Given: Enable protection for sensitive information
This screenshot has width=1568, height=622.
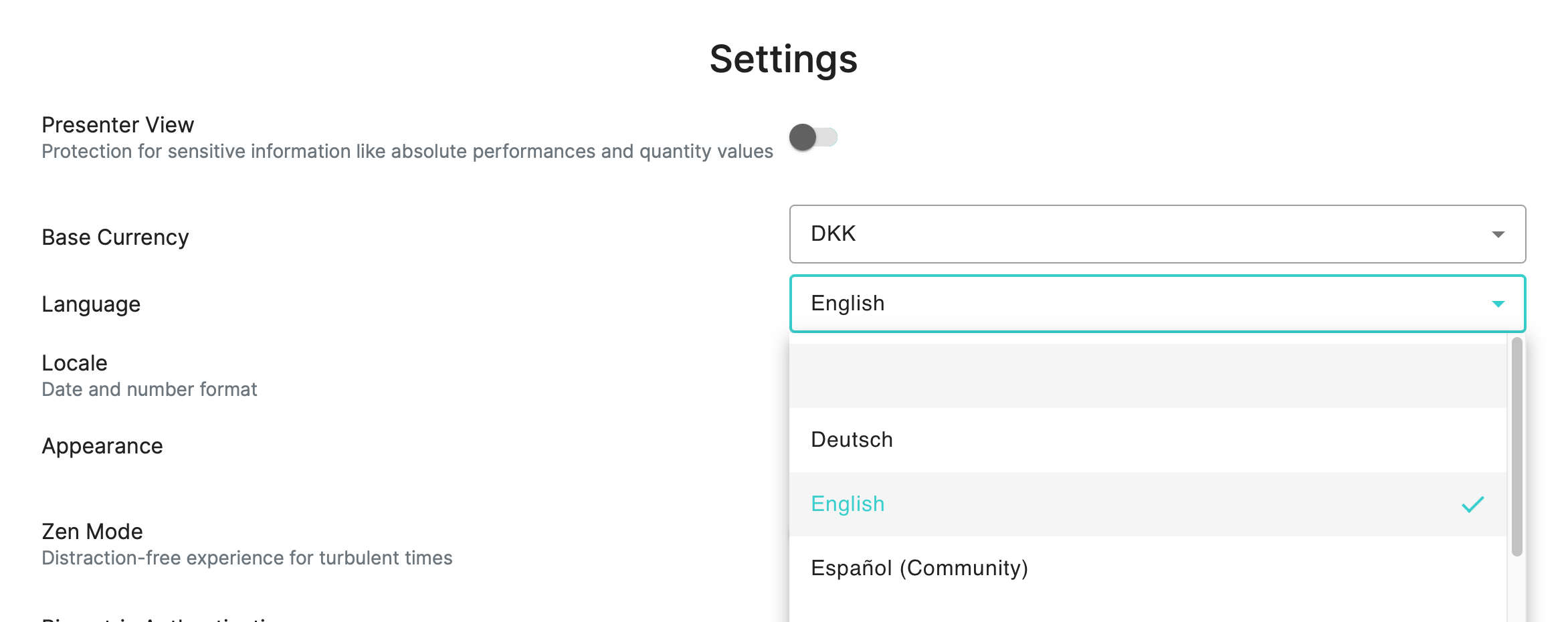Looking at the screenshot, I should (x=813, y=137).
